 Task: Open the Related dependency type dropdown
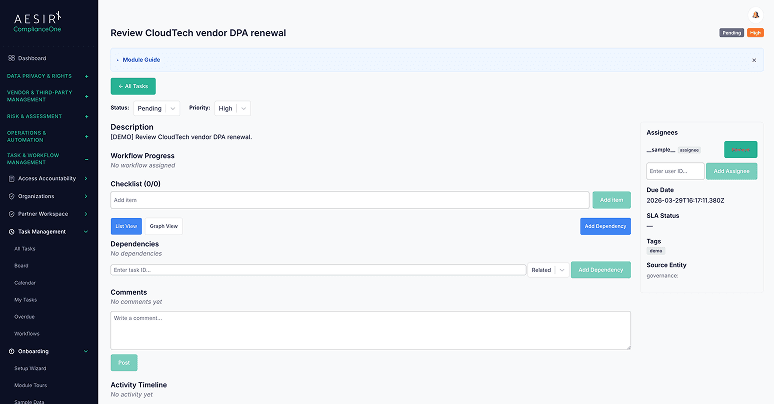(x=548, y=270)
